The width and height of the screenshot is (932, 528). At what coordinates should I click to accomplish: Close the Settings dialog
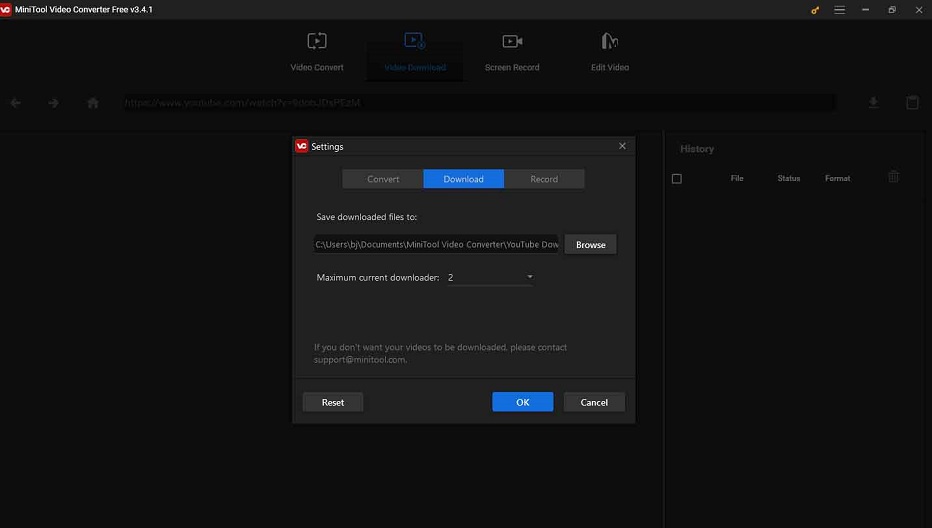click(622, 146)
